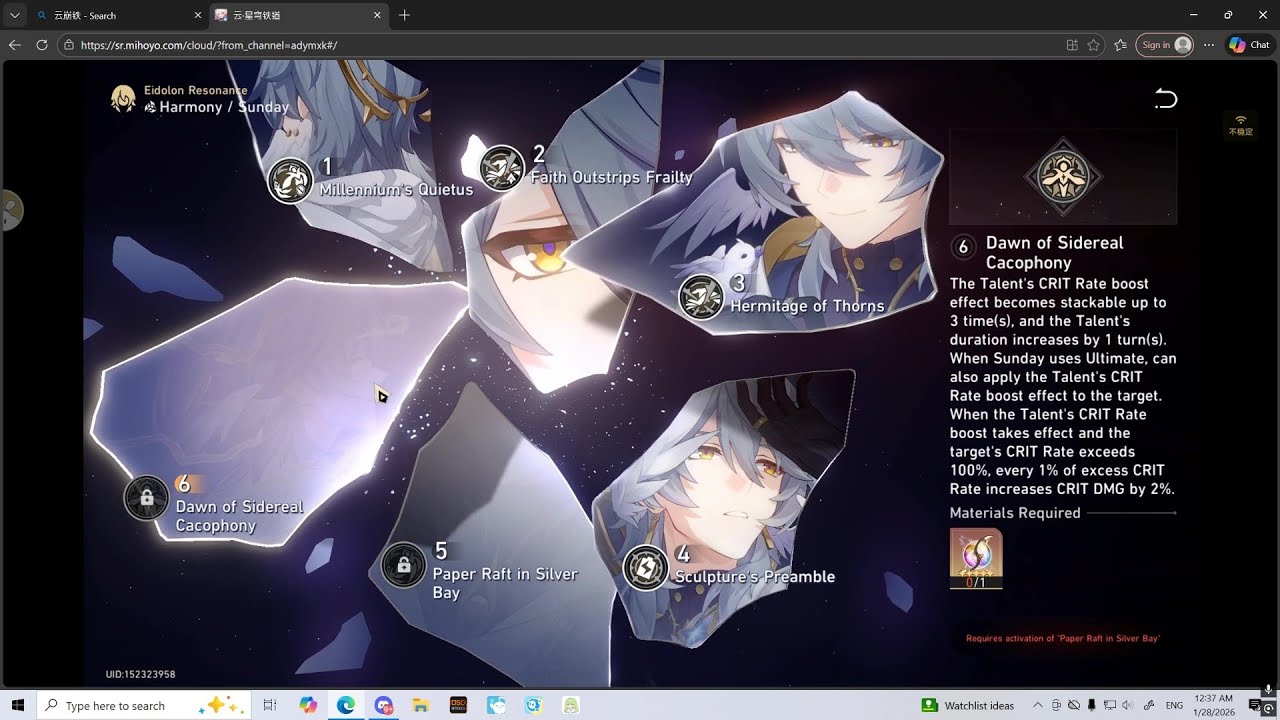
Task: Close the '云·星穹铁道' tab
Action: point(377,15)
